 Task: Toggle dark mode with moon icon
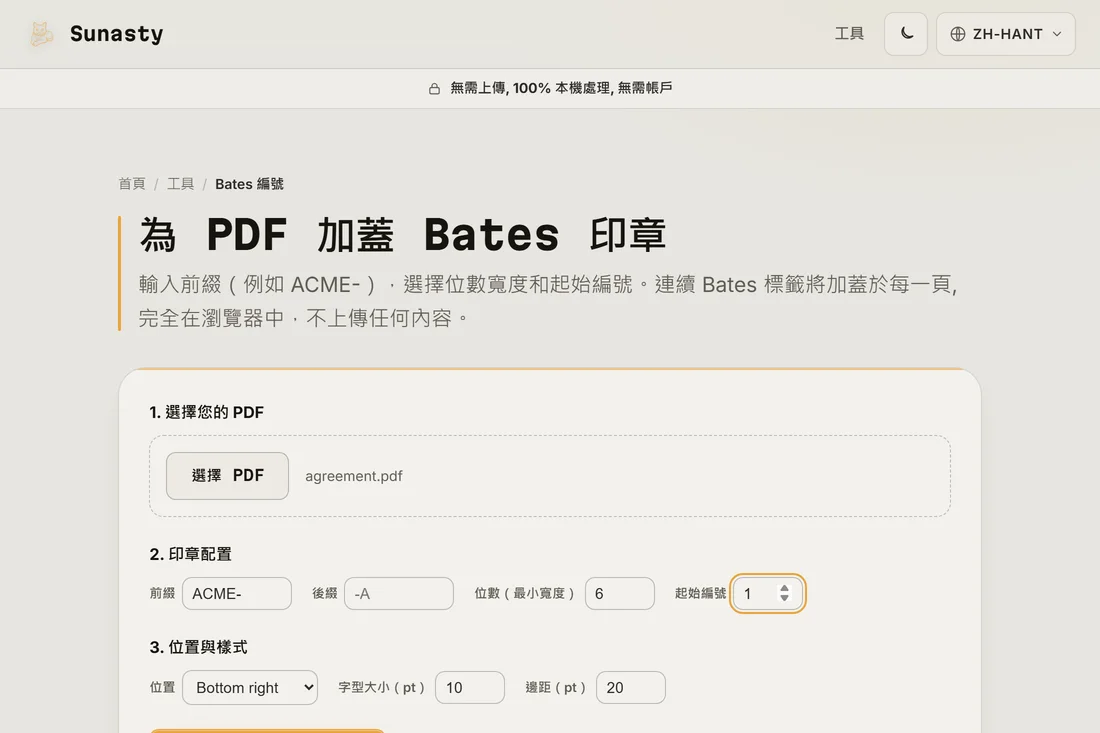[906, 34]
